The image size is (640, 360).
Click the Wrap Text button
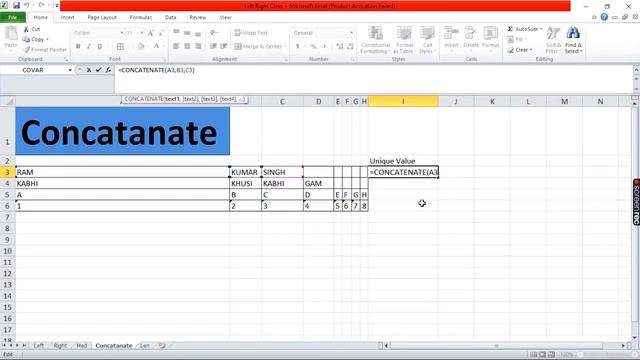(251, 33)
